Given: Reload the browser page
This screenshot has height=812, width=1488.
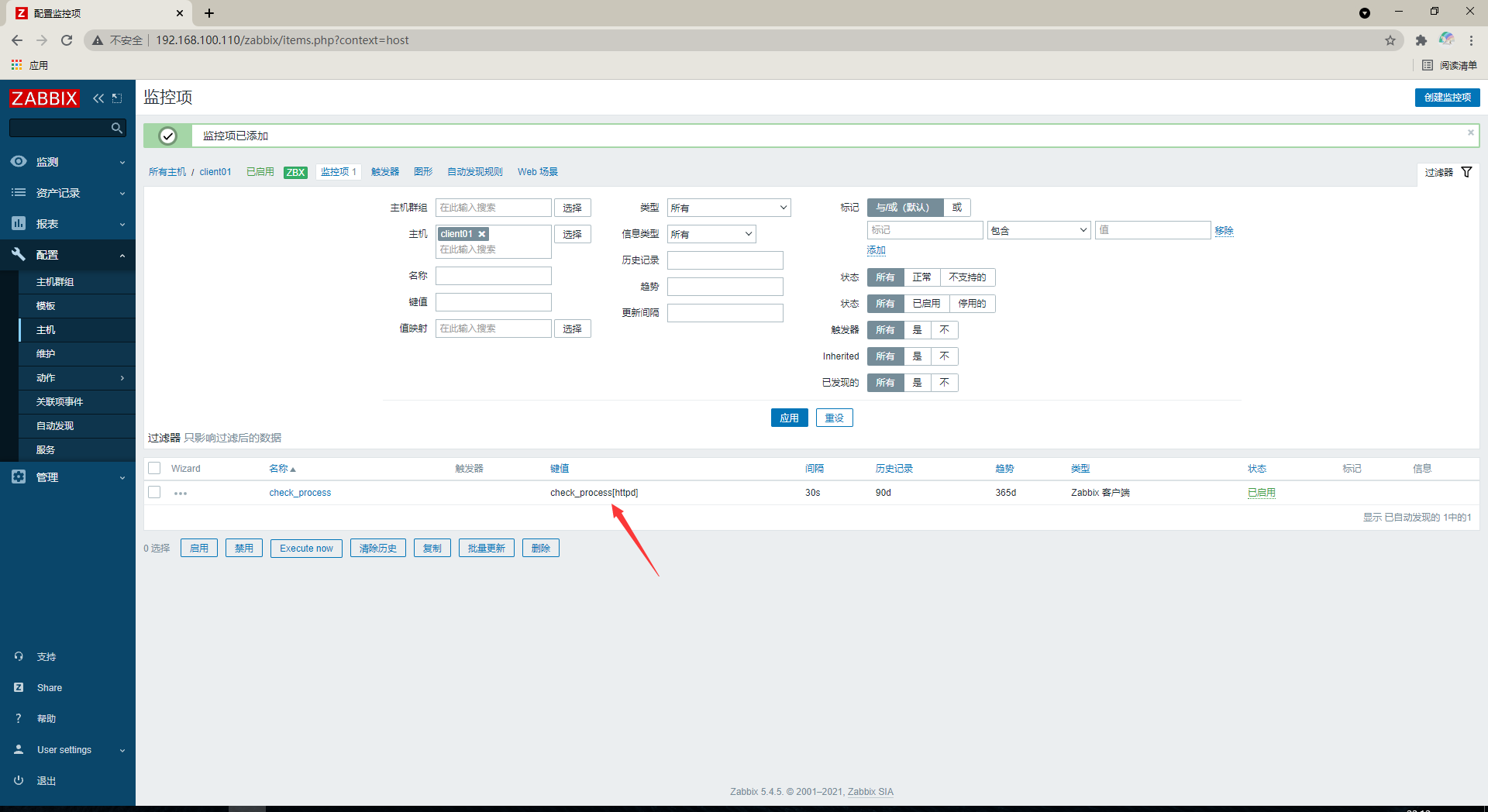Looking at the screenshot, I should [67, 40].
